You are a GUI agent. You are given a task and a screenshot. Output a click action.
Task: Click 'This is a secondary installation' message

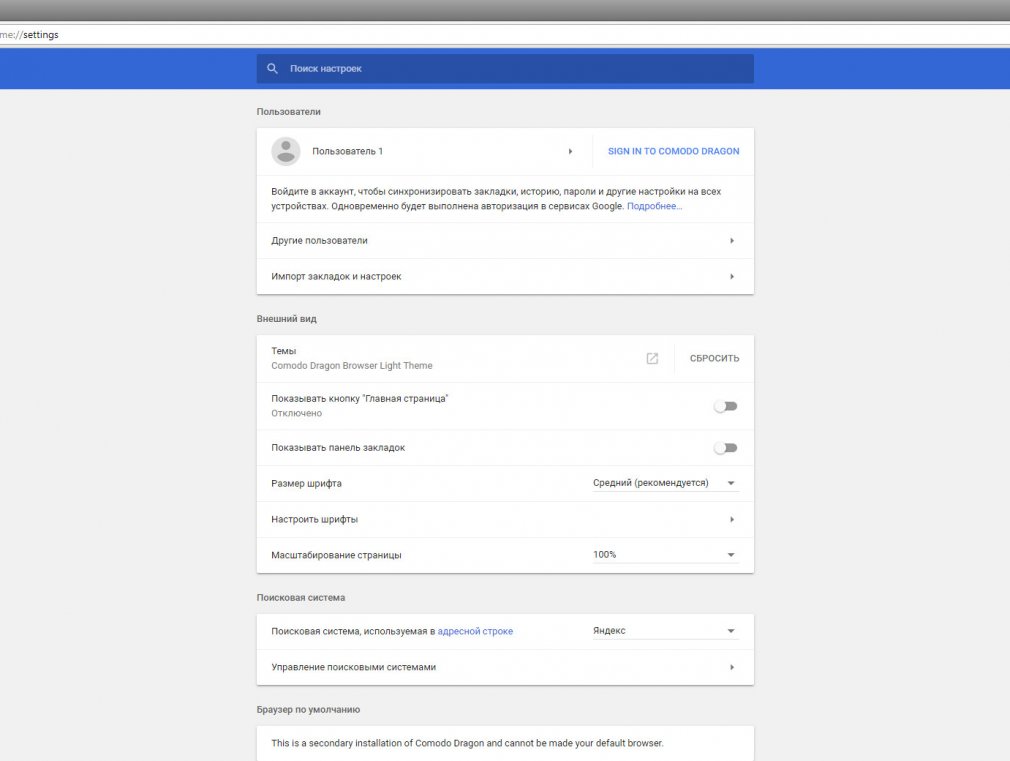pyautogui.click(x=467, y=743)
